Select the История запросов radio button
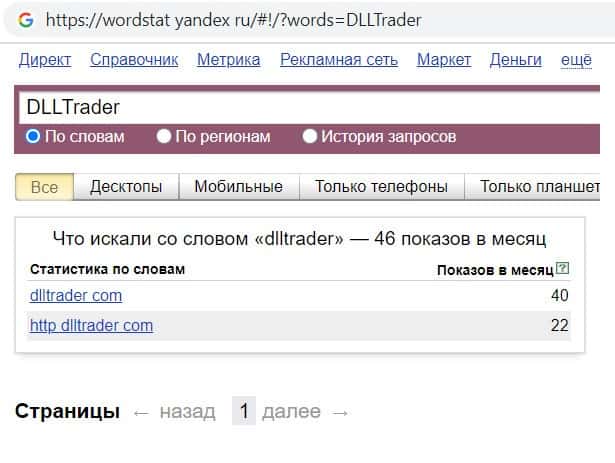The image size is (615, 463). click(309, 137)
